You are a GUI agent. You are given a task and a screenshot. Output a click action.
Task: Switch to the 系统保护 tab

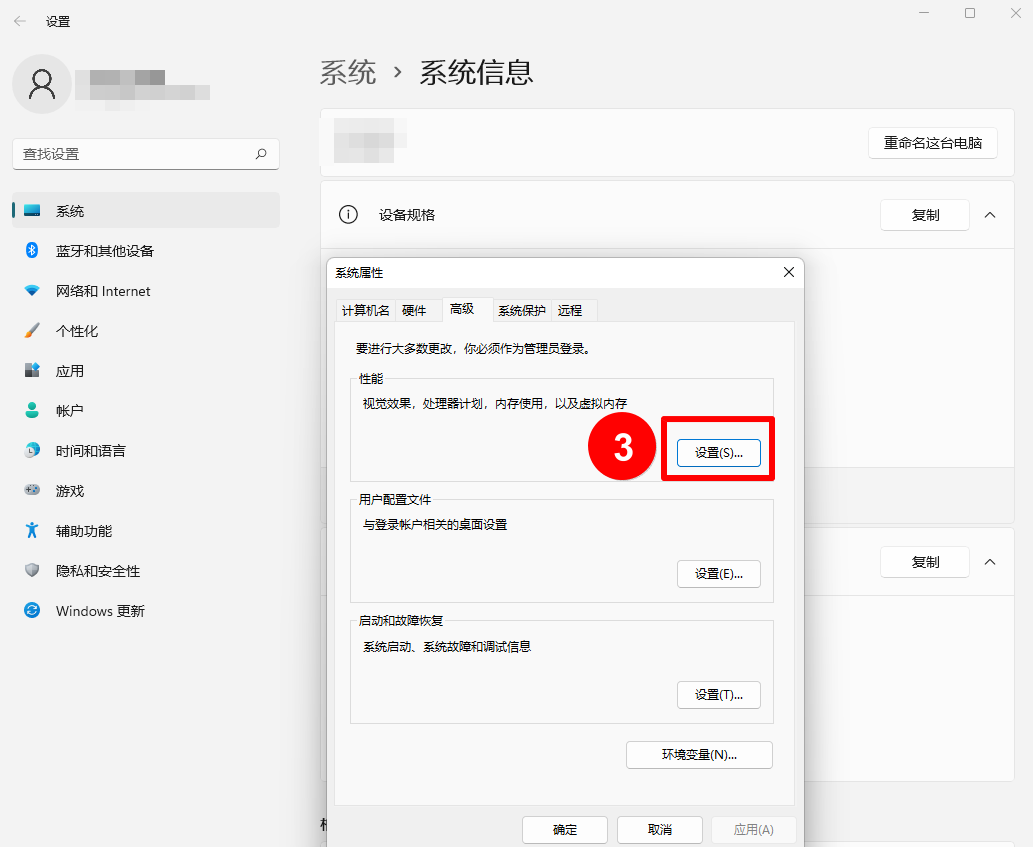(x=521, y=311)
